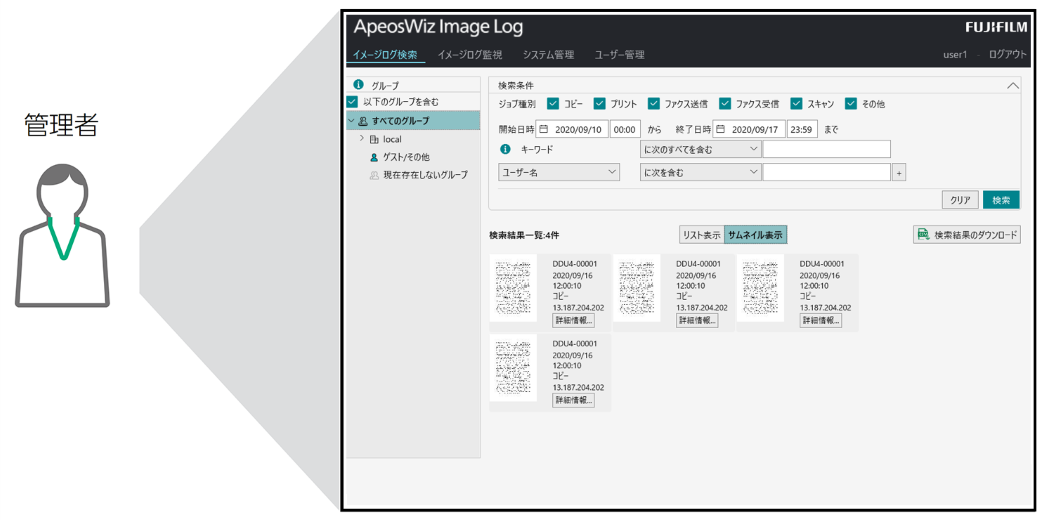Click the third document thumbnail
1040x520 pixels.
tap(760, 288)
